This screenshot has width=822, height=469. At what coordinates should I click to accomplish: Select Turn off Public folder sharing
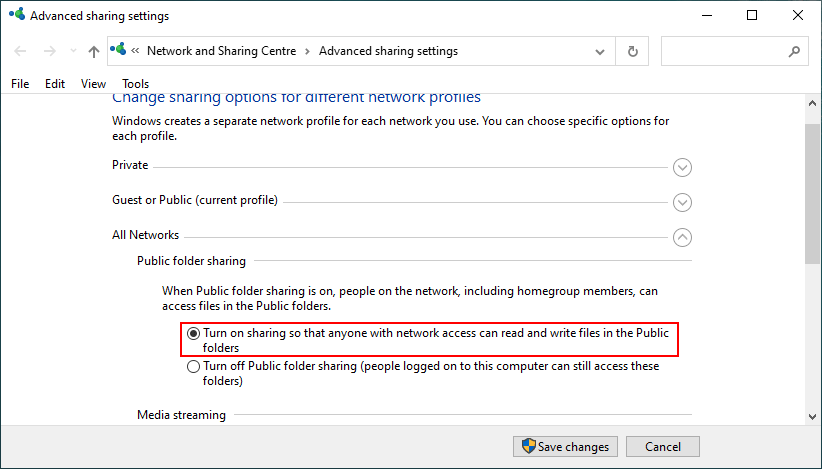click(193, 366)
